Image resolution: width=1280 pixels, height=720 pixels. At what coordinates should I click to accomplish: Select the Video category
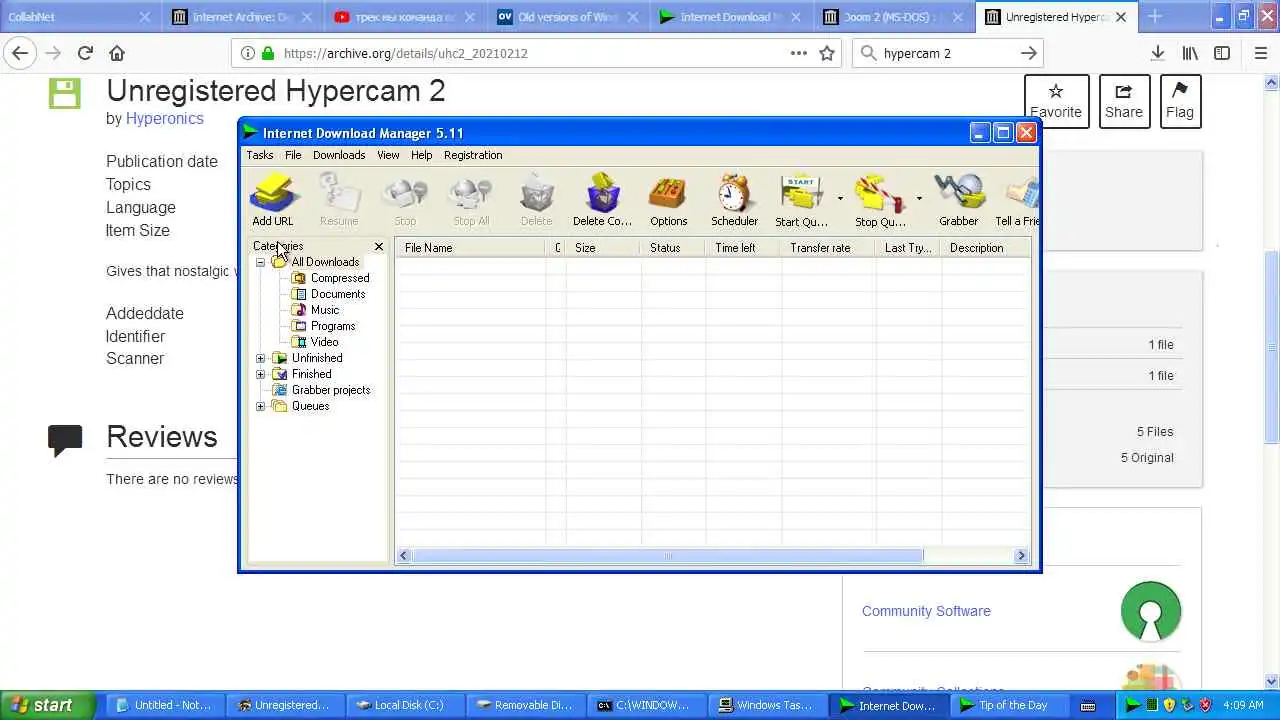(x=324, y=342)
